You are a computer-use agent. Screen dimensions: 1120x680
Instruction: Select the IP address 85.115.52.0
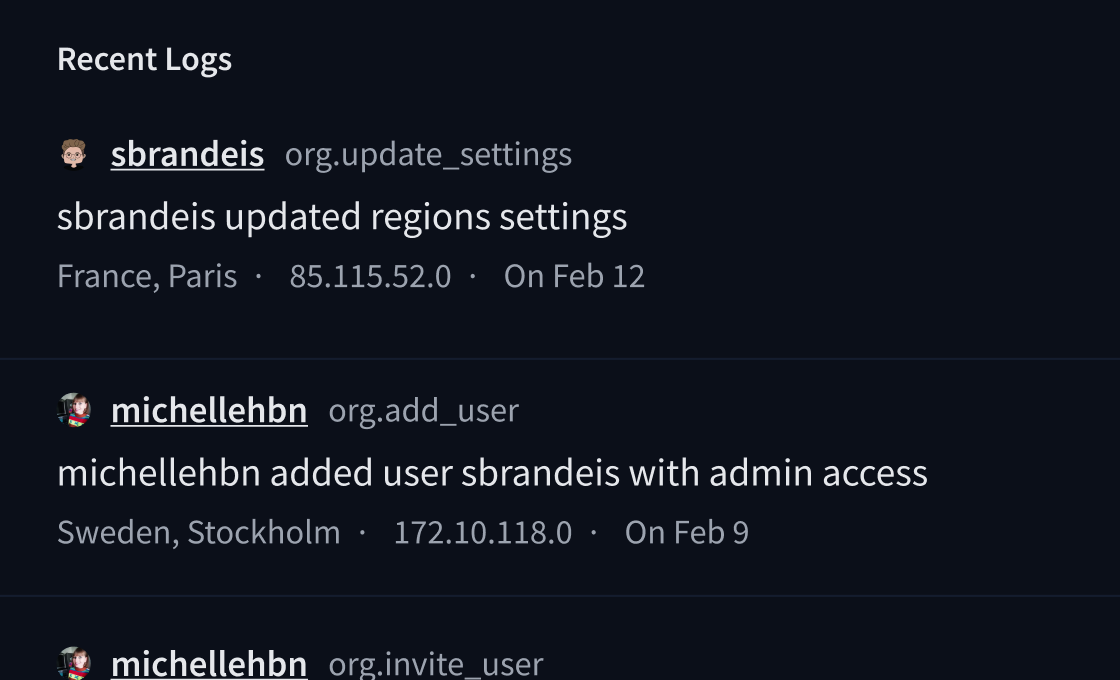370,276
